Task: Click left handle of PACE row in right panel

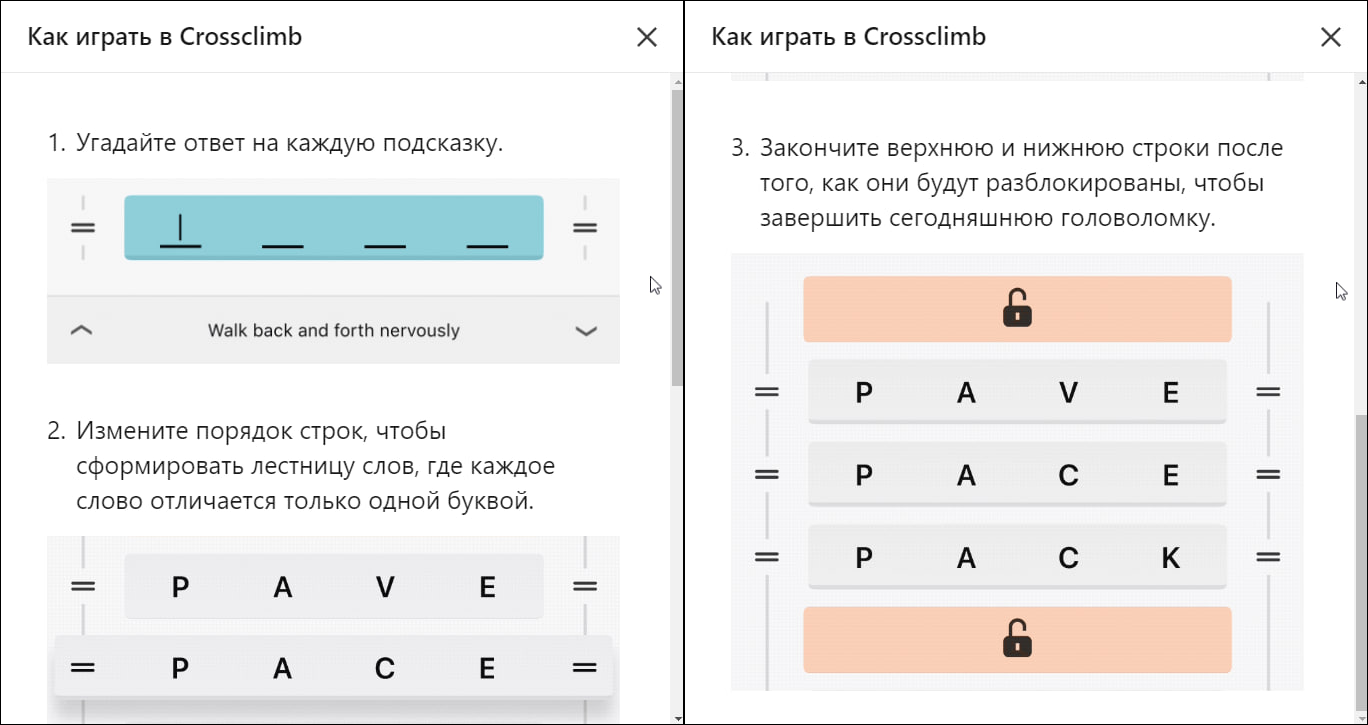Action: [767, 475]
